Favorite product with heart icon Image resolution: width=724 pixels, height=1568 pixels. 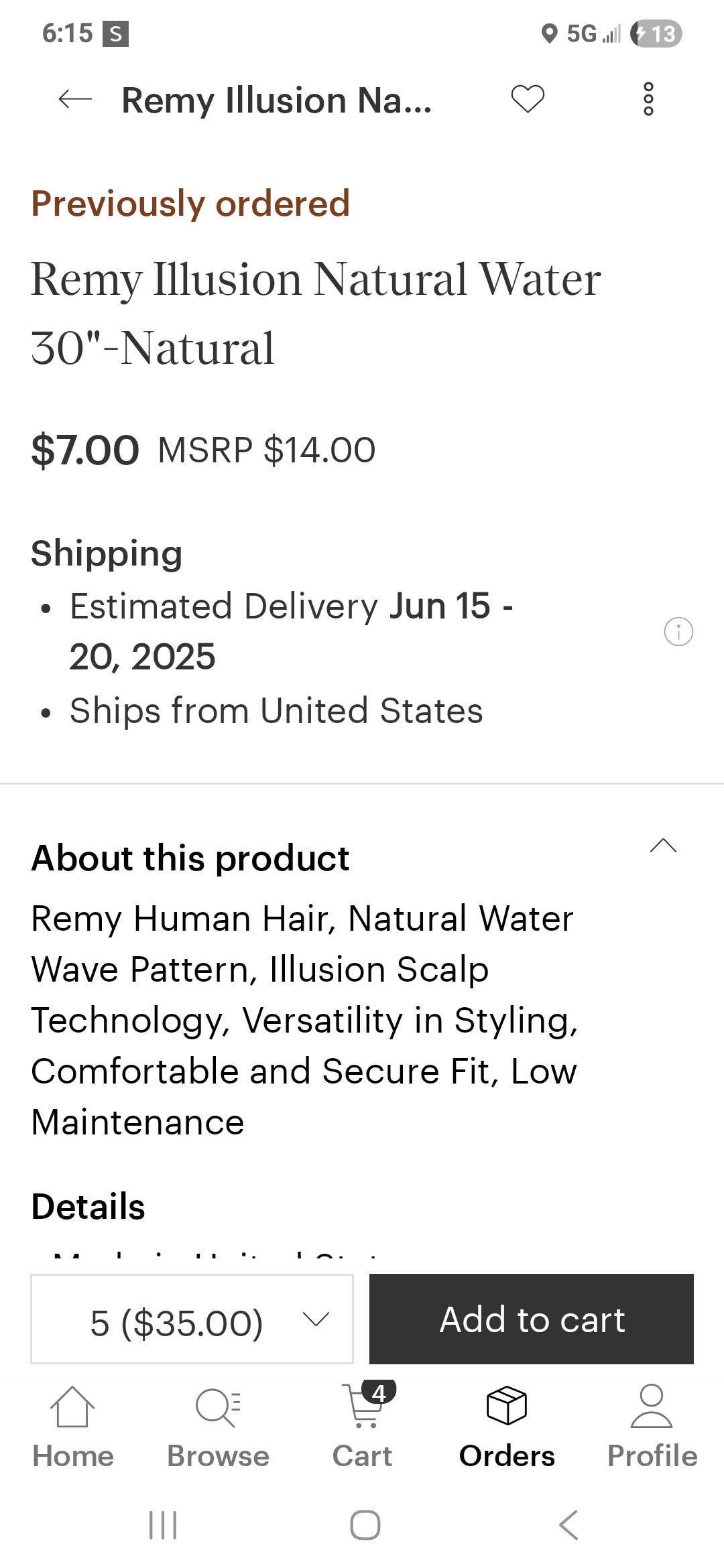pyautogui.click(x=528, y=99)
